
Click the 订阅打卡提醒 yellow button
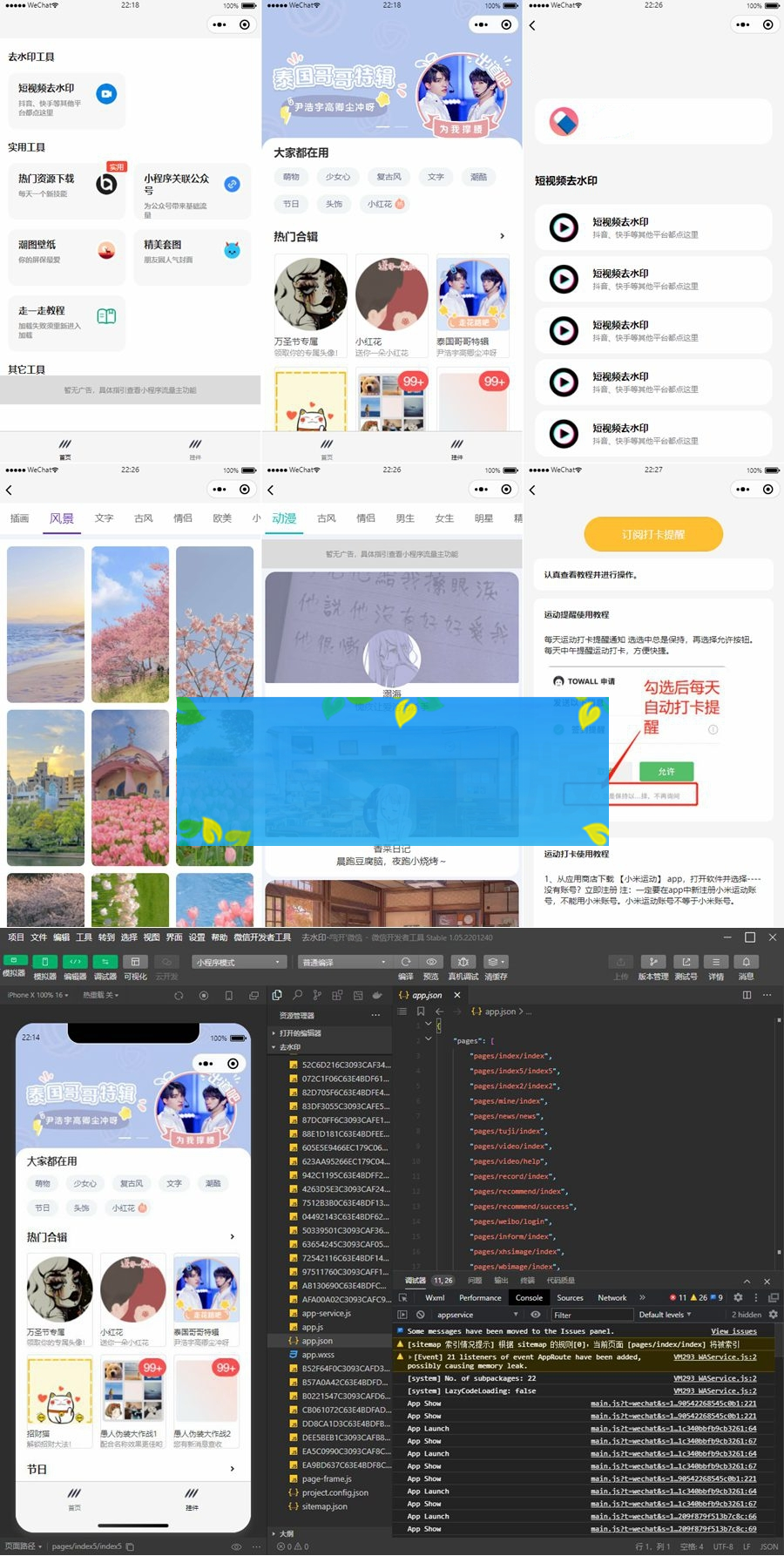pyautogui.click(x=653, y=534)
